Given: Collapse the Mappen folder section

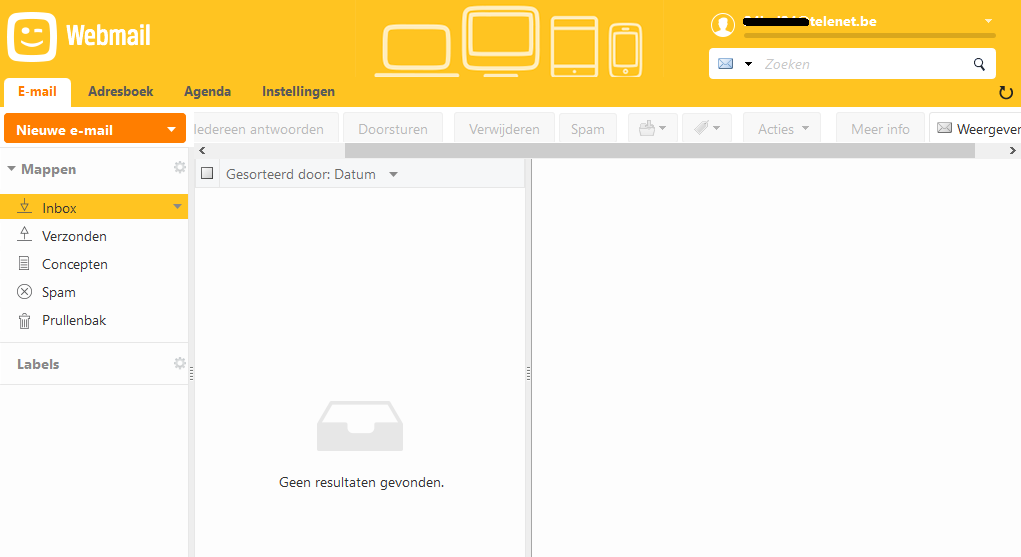Looking at the screenshot, I should tap(11, 169).
